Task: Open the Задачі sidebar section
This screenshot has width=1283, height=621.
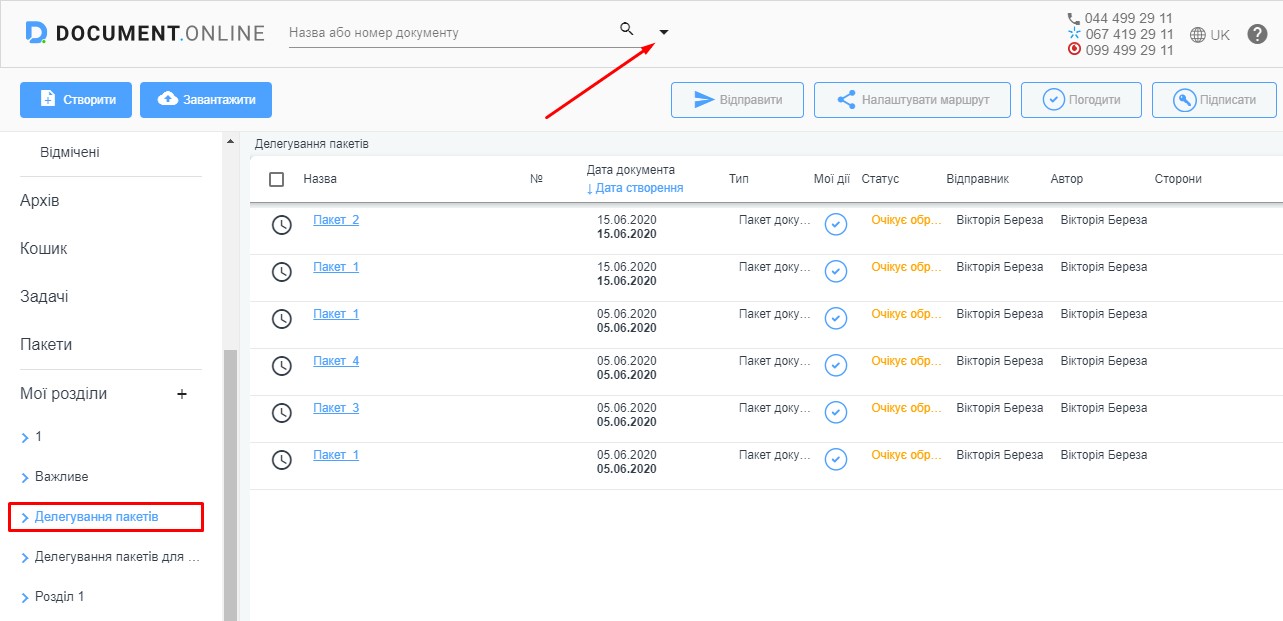Action: [x=44, y=297]
